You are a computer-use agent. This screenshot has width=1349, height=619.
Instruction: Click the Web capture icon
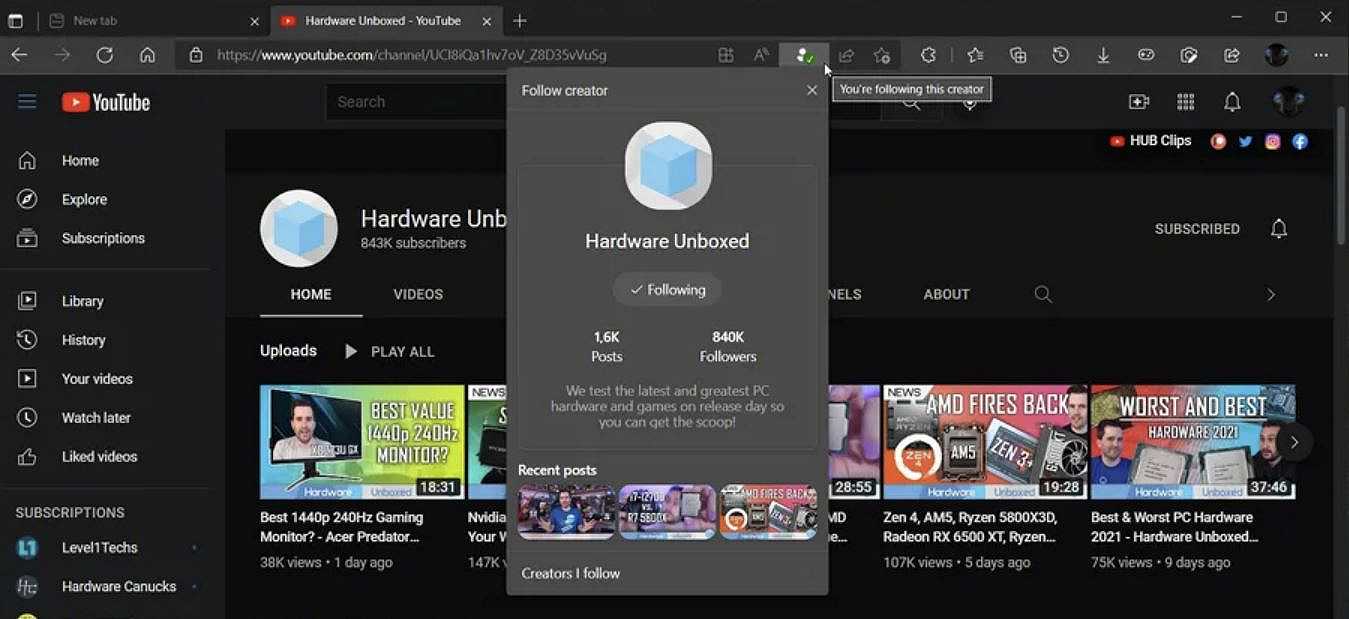(1189, 56)
